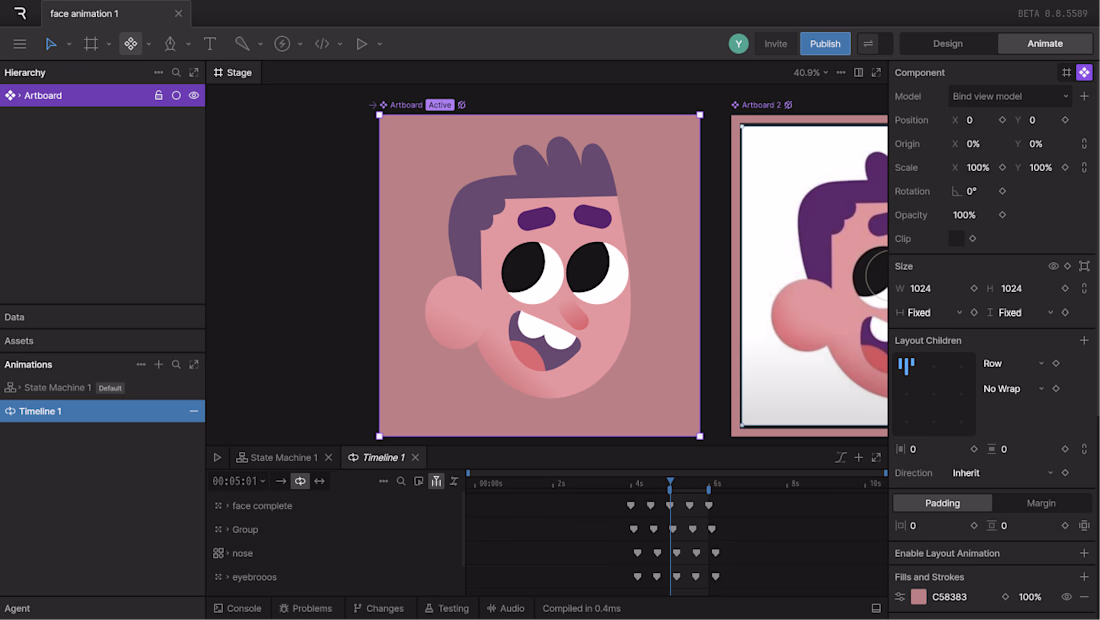Viewport: 1100px width, 620px height.
Task: Select Timeline 1 in Animations list
Action: [102, 411]
